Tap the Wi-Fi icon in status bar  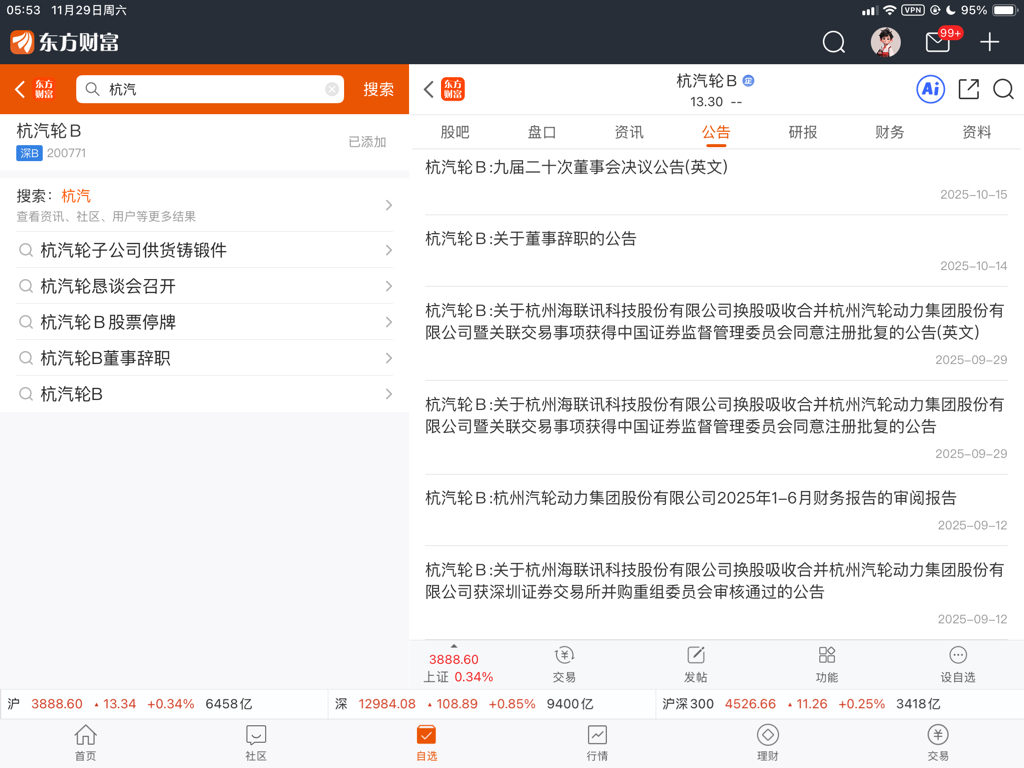[889, 10]
